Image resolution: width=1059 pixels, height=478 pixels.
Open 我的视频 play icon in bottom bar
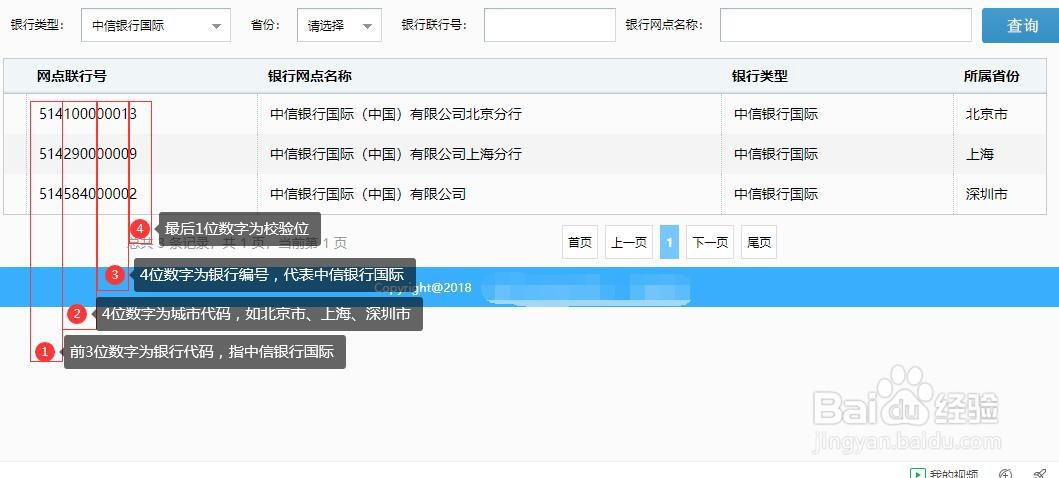pyautogui.click(x=917, y=473)
